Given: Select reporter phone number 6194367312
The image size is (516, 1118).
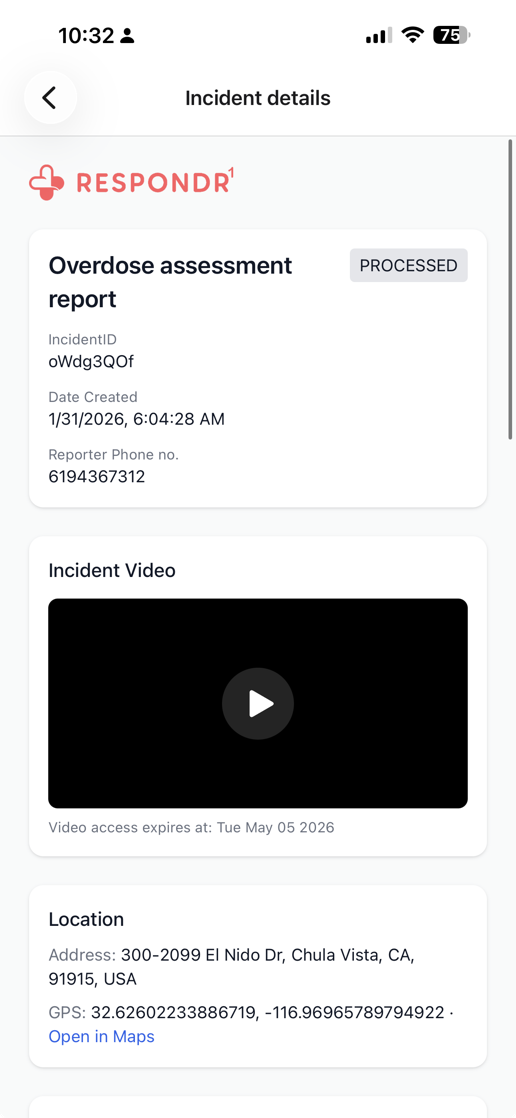Looking at the screenshot, I should tap(97, 476).
